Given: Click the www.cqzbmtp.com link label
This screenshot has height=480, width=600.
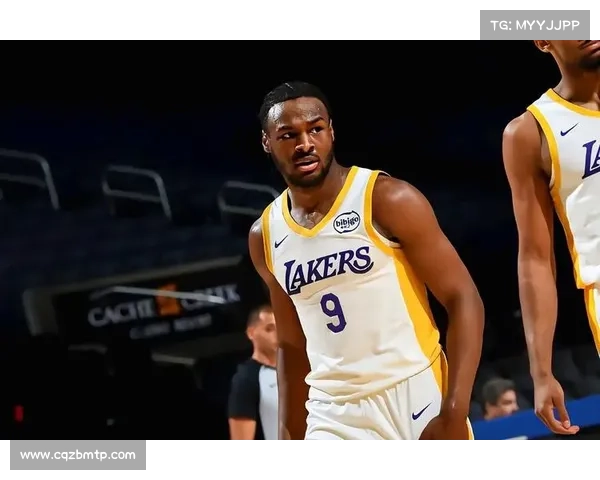Looking at the screenshot, I should [78, 455].
